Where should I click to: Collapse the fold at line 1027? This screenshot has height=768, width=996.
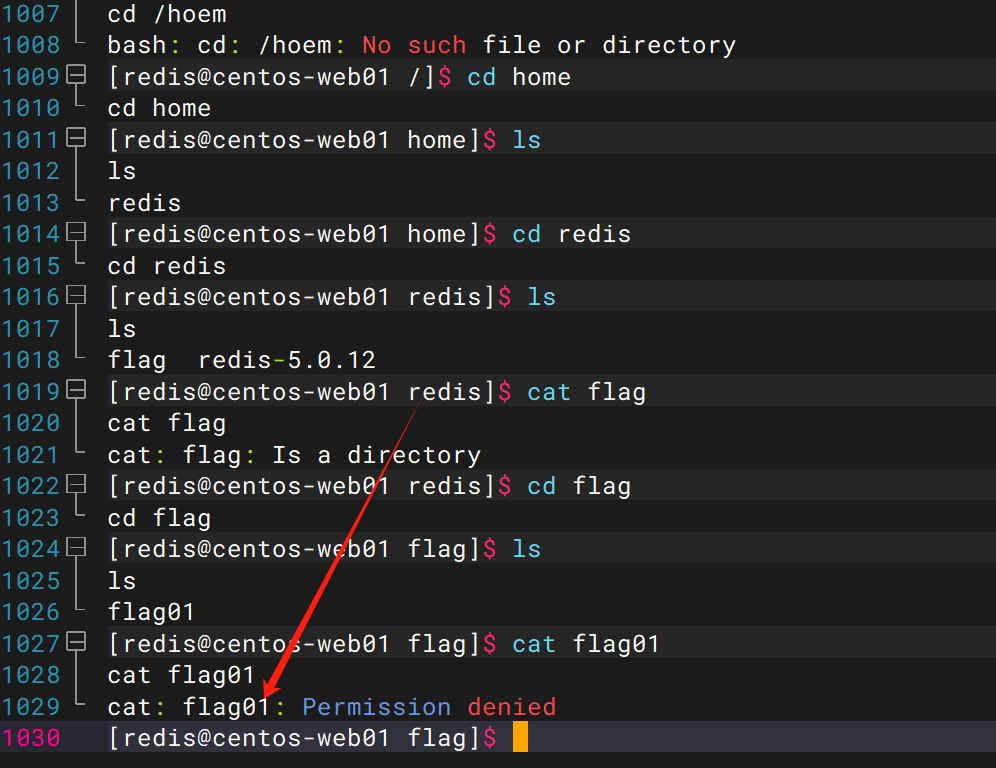pos(76,643)
